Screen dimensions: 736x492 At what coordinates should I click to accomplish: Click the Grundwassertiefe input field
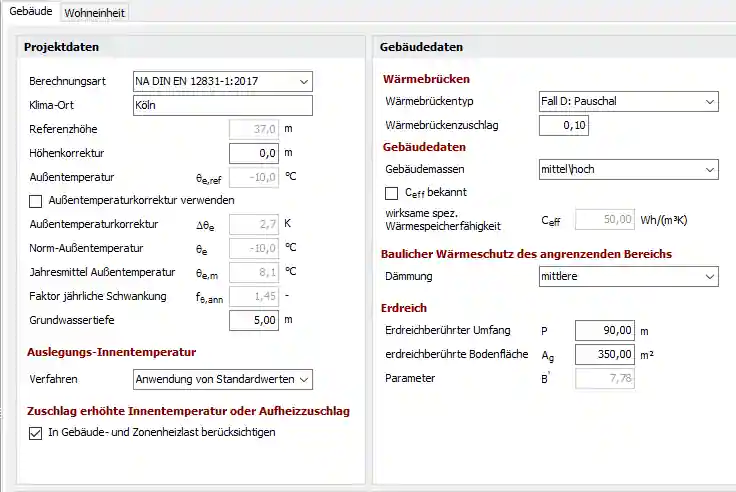(254, 320)
